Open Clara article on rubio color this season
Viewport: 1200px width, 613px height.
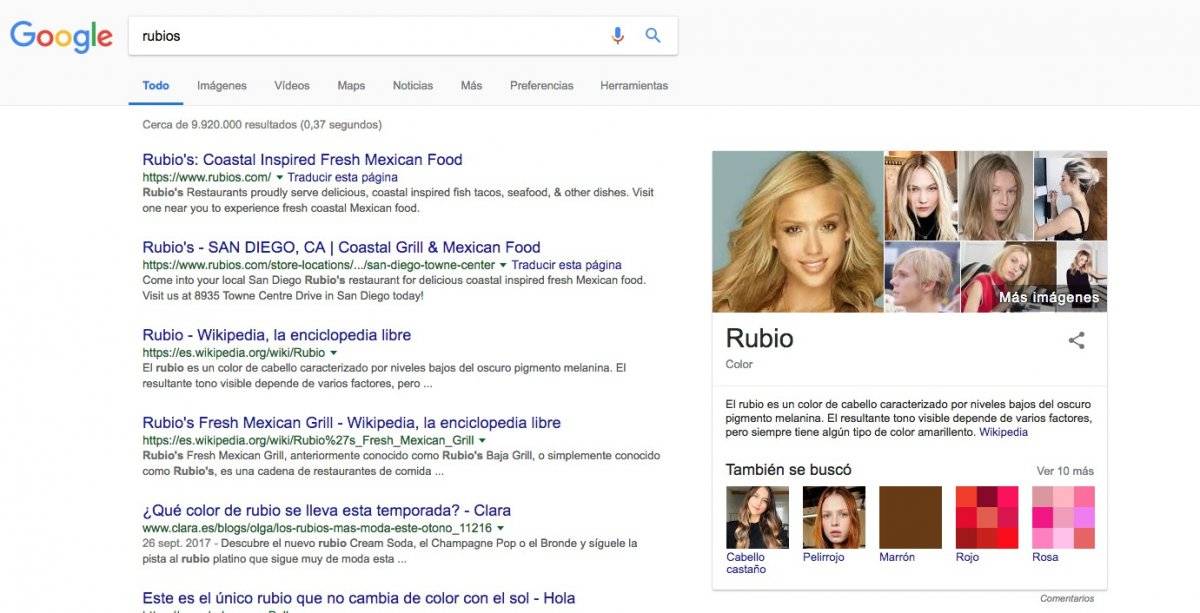pos(327,510)
